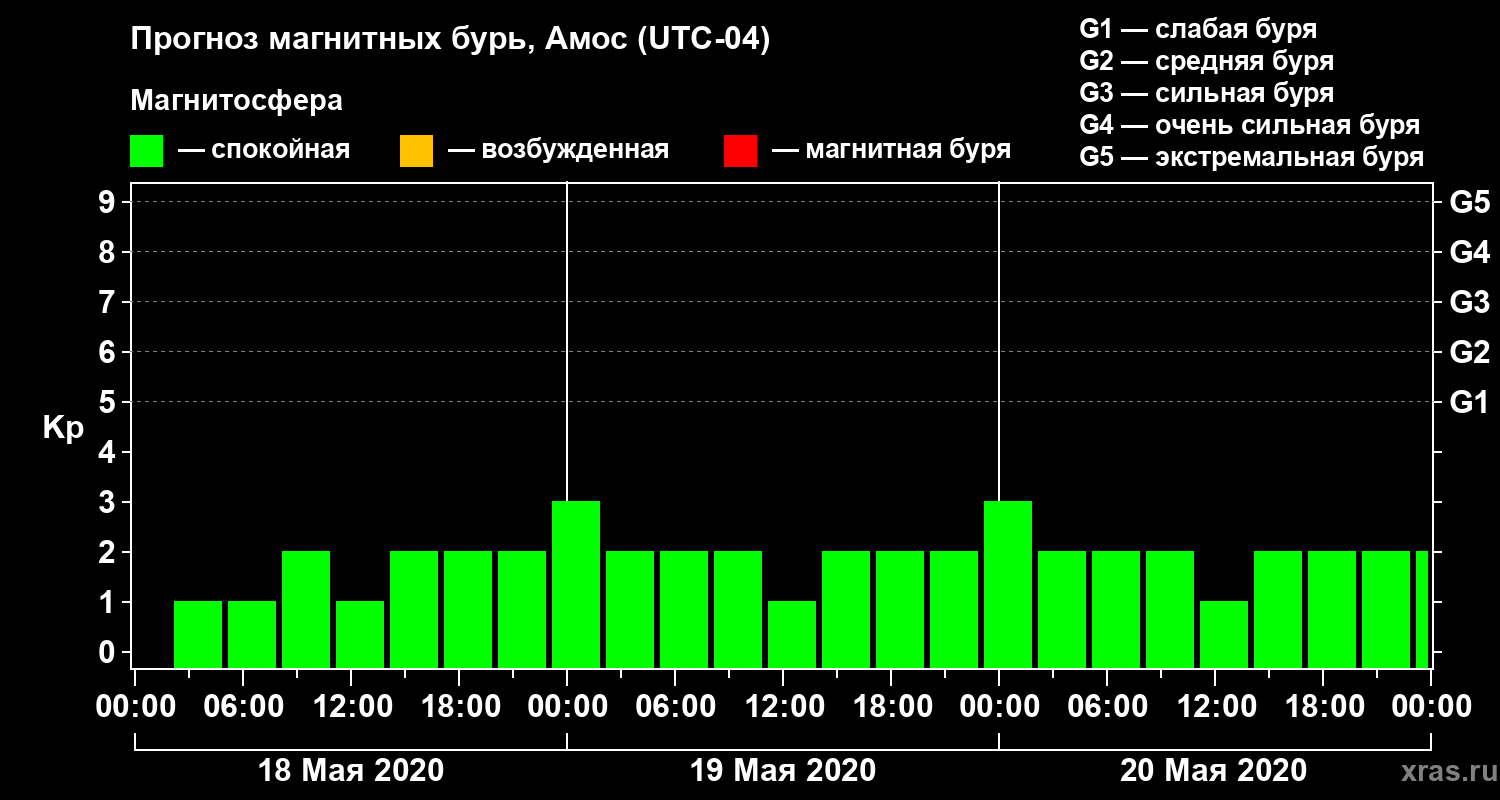Click the Kp axis value 1
1500x800 pixels.
[109, 602]
